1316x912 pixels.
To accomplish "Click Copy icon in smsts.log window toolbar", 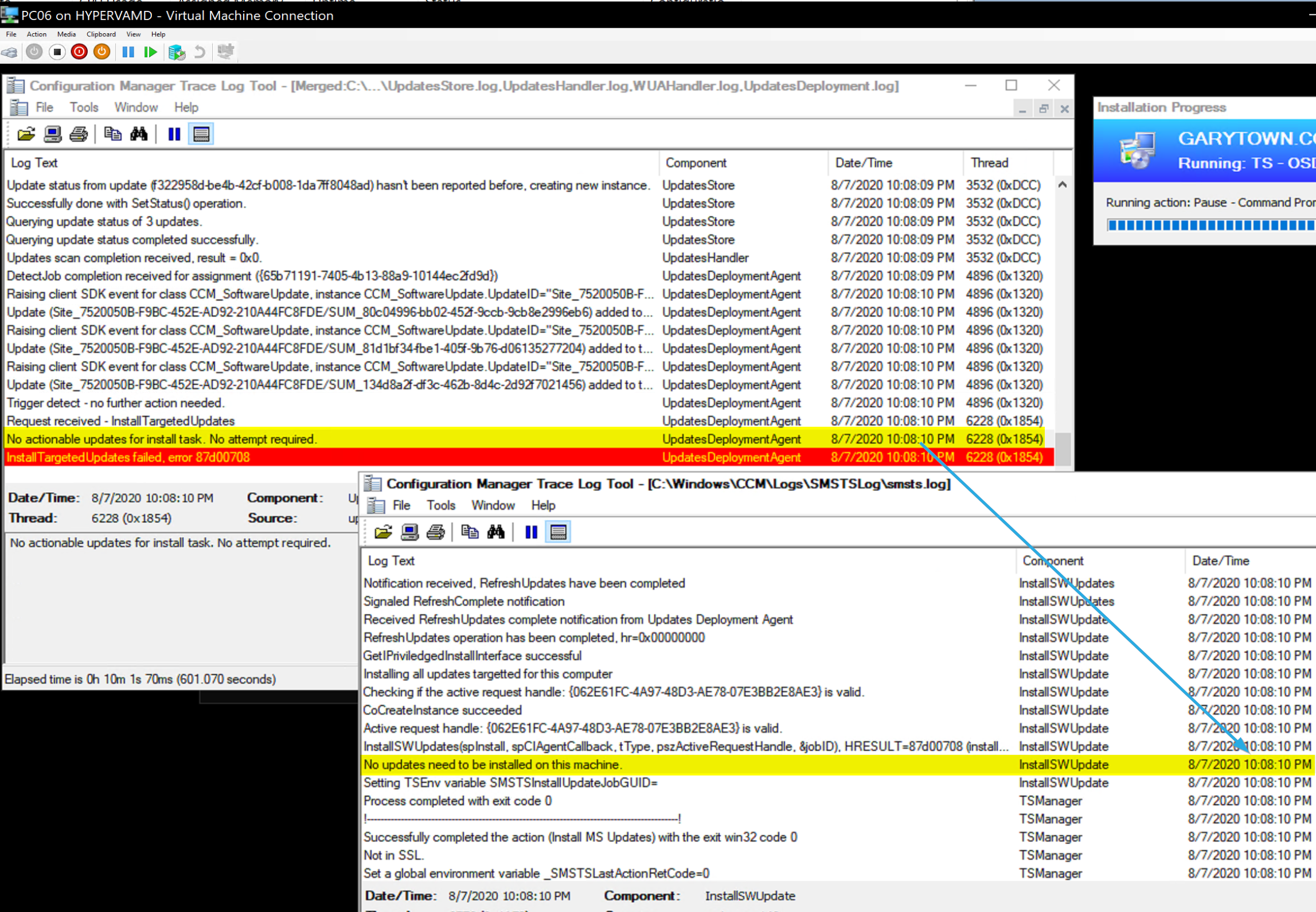I will 470,532.
